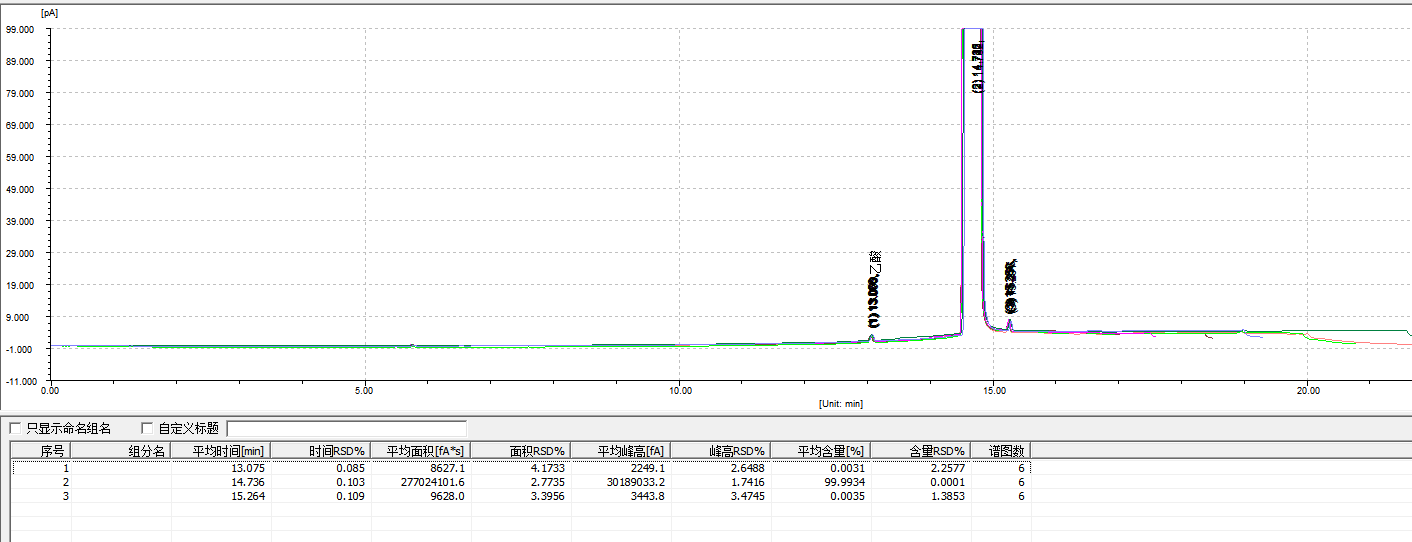Click the 平均含量[%] column header
This screenshot has height=542, width=1412.
pyautogui.click(x=821, y=451)
